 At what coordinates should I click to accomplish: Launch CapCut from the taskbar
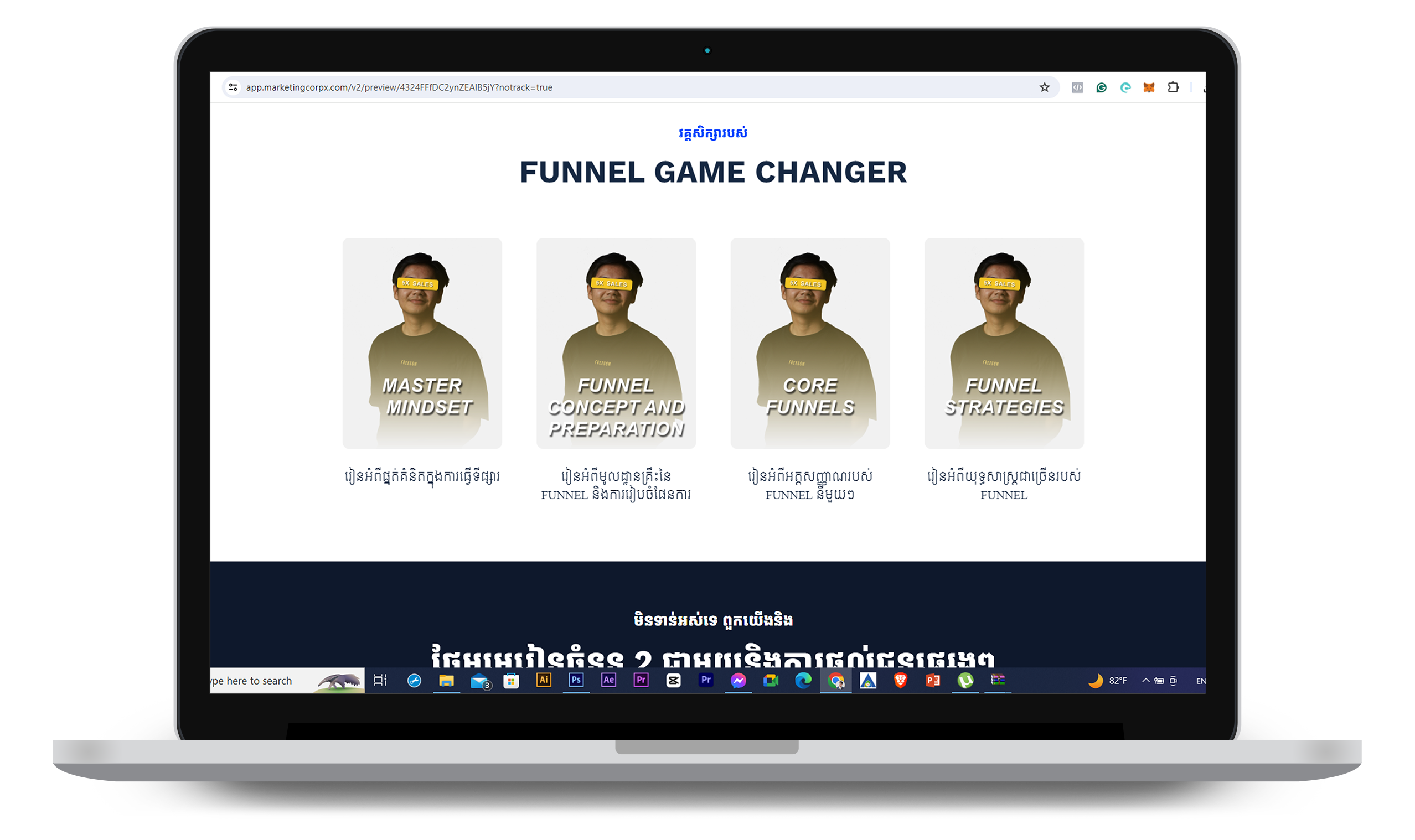(x=673, y=681)
